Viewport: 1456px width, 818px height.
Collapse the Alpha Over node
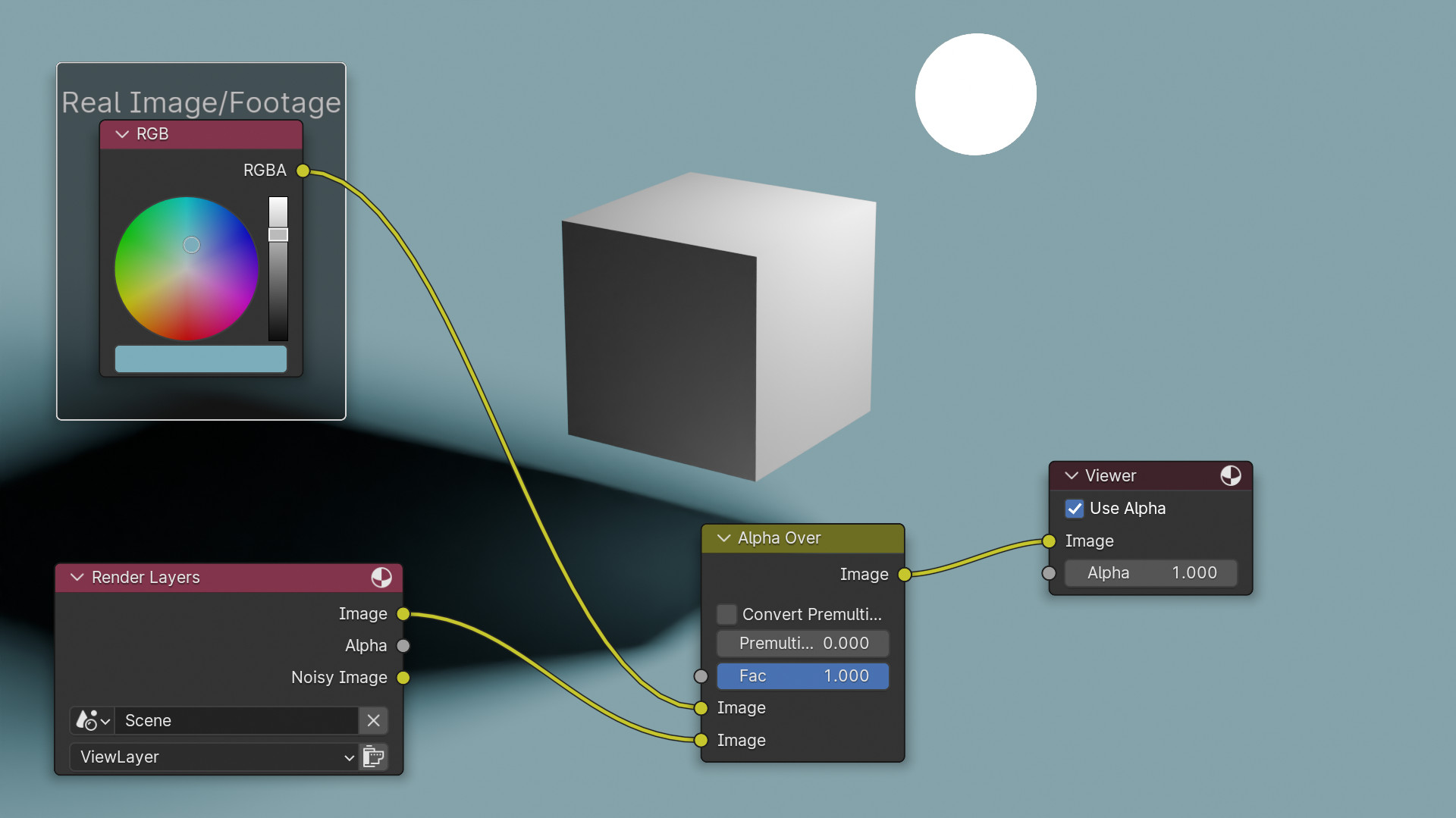(x=723, y=538)
